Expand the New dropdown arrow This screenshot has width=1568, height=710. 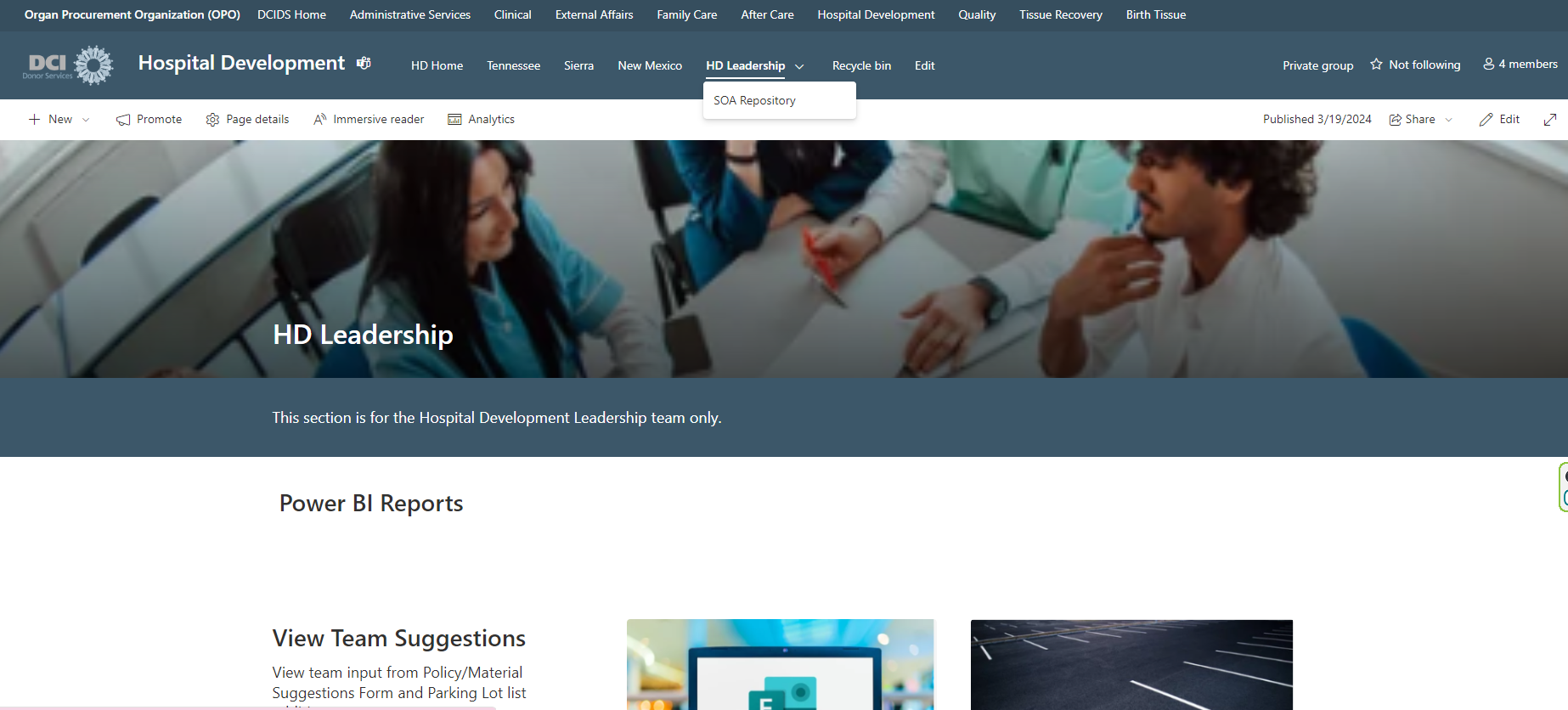(x=86, y=120)
